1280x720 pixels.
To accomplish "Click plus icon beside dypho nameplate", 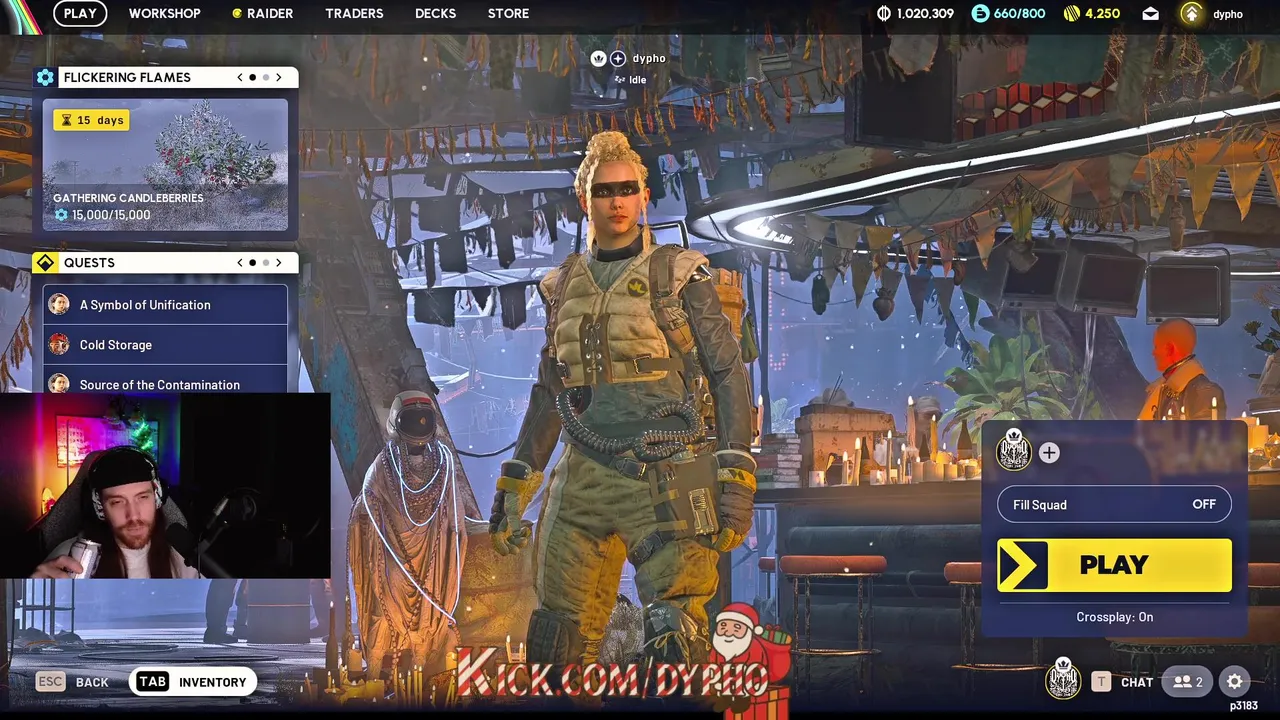I will pyautogui.click(x=618, y=58).
